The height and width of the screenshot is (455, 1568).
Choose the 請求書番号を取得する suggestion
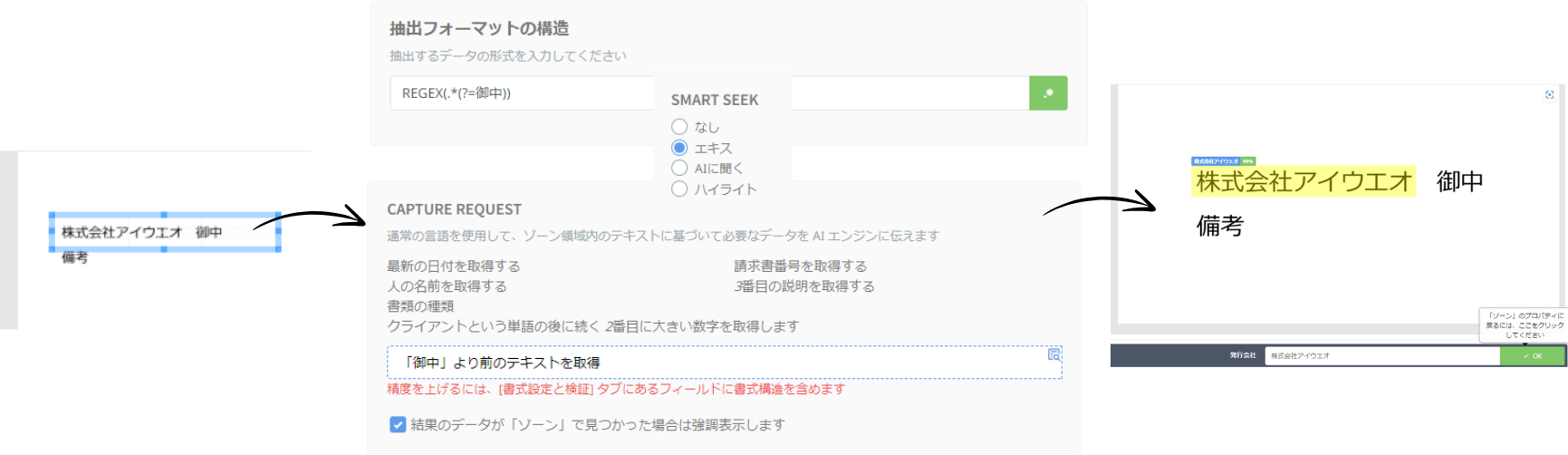pos(801,266)
